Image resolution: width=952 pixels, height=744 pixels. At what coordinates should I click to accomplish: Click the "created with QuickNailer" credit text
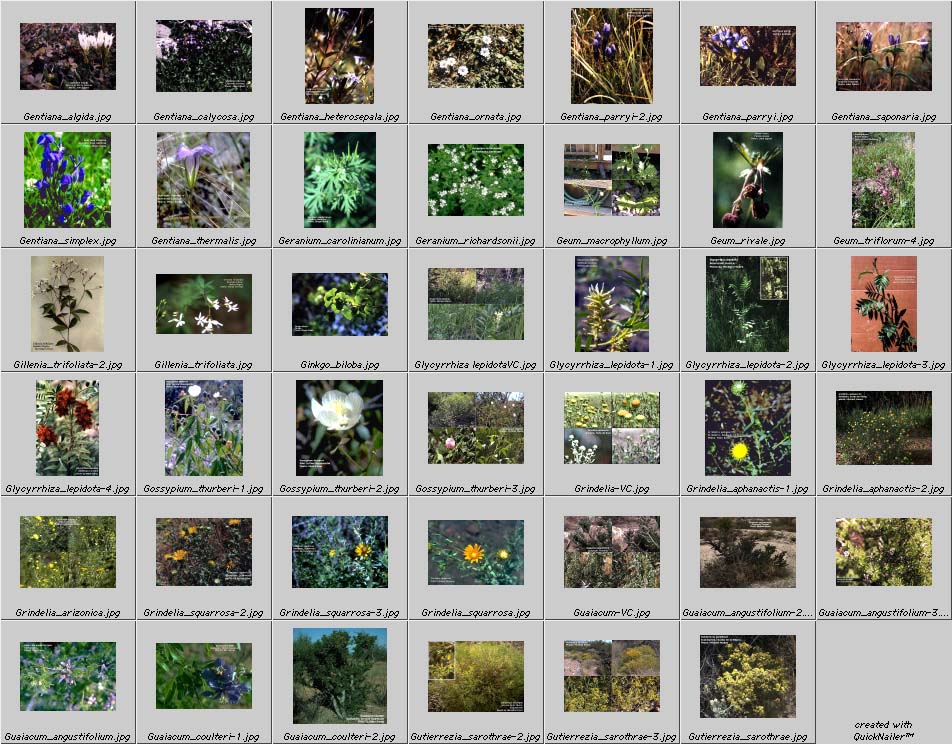point(884,730)
